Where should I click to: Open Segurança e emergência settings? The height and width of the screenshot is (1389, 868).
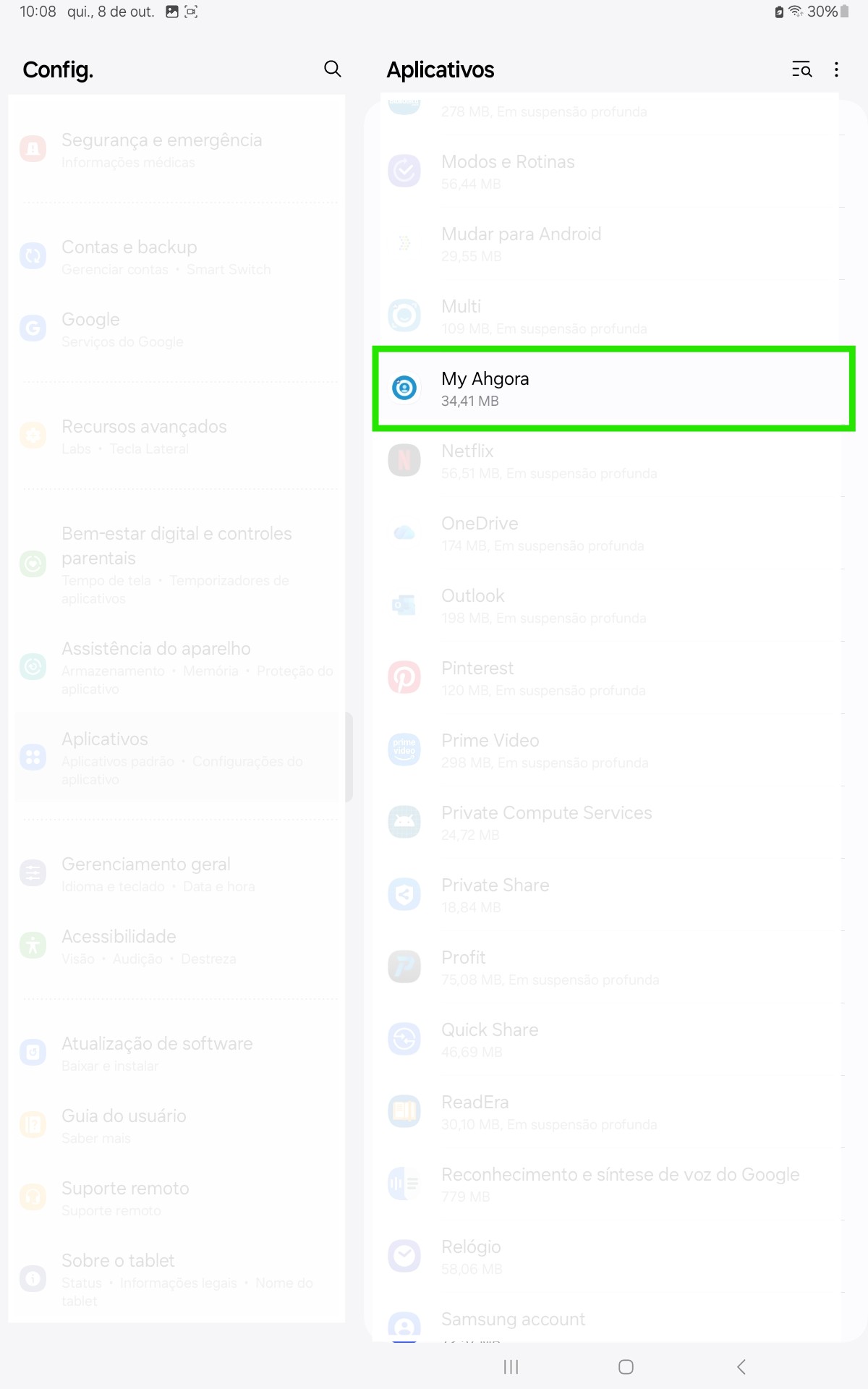coord(176,150)
